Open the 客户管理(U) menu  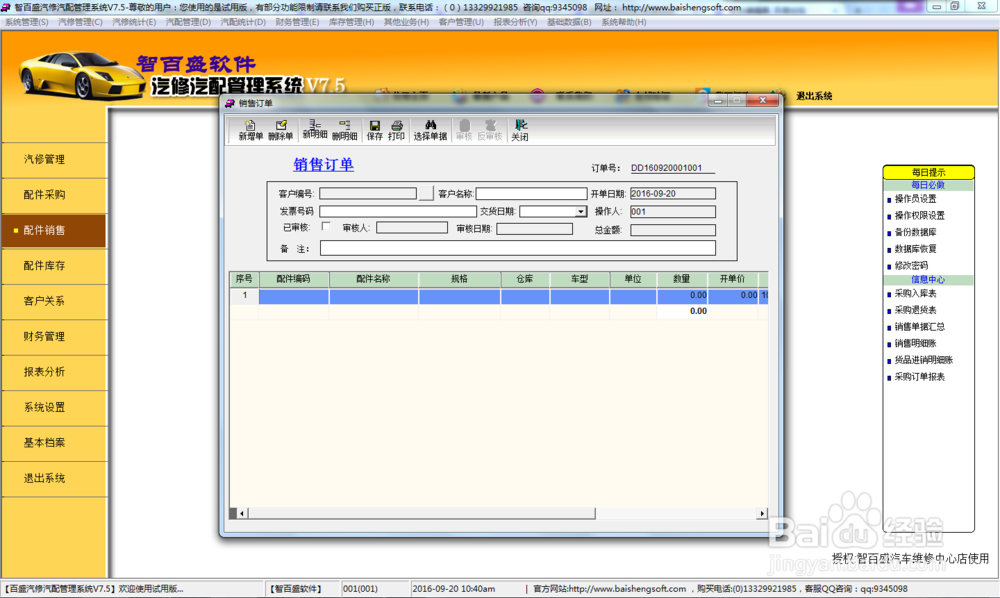461,22
